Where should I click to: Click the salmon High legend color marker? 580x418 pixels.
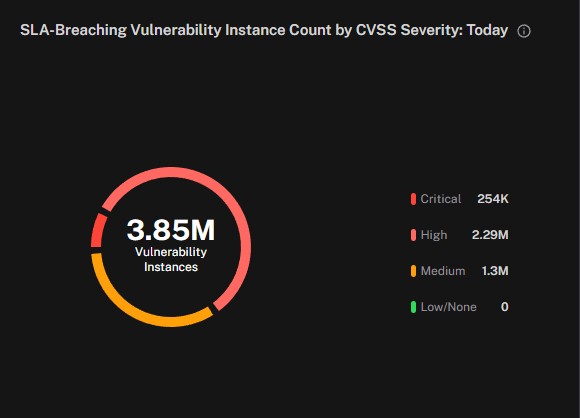coord(413,235)
